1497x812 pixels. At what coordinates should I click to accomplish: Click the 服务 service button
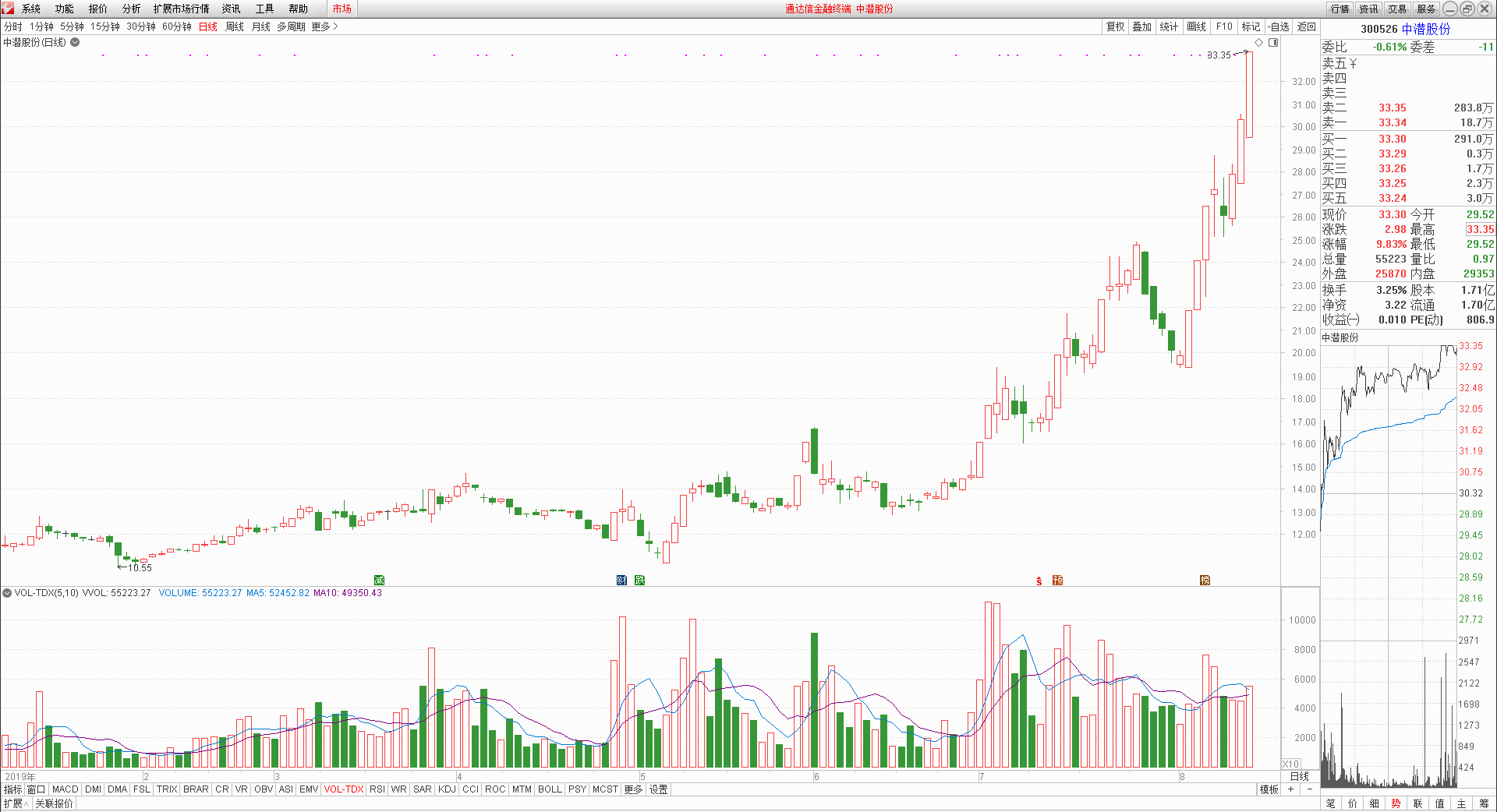(x=1427, y=9)
